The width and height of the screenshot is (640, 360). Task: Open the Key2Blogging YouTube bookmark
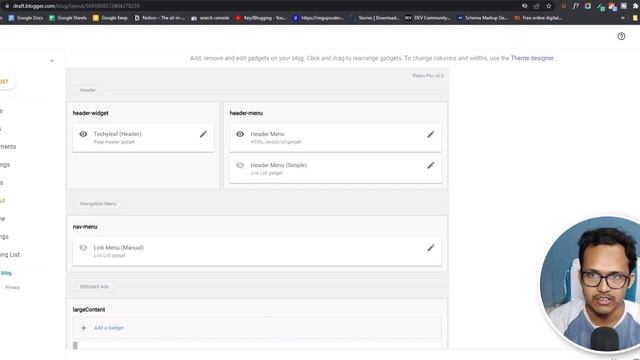click(x=260, y=18)
